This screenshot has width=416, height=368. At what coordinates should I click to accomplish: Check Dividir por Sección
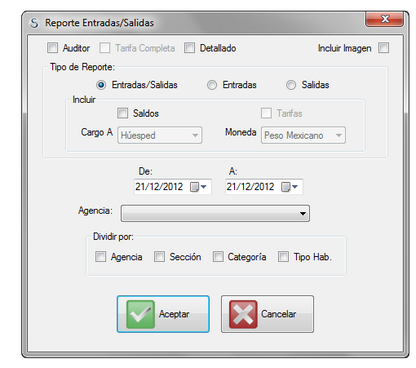coord(159,257)
